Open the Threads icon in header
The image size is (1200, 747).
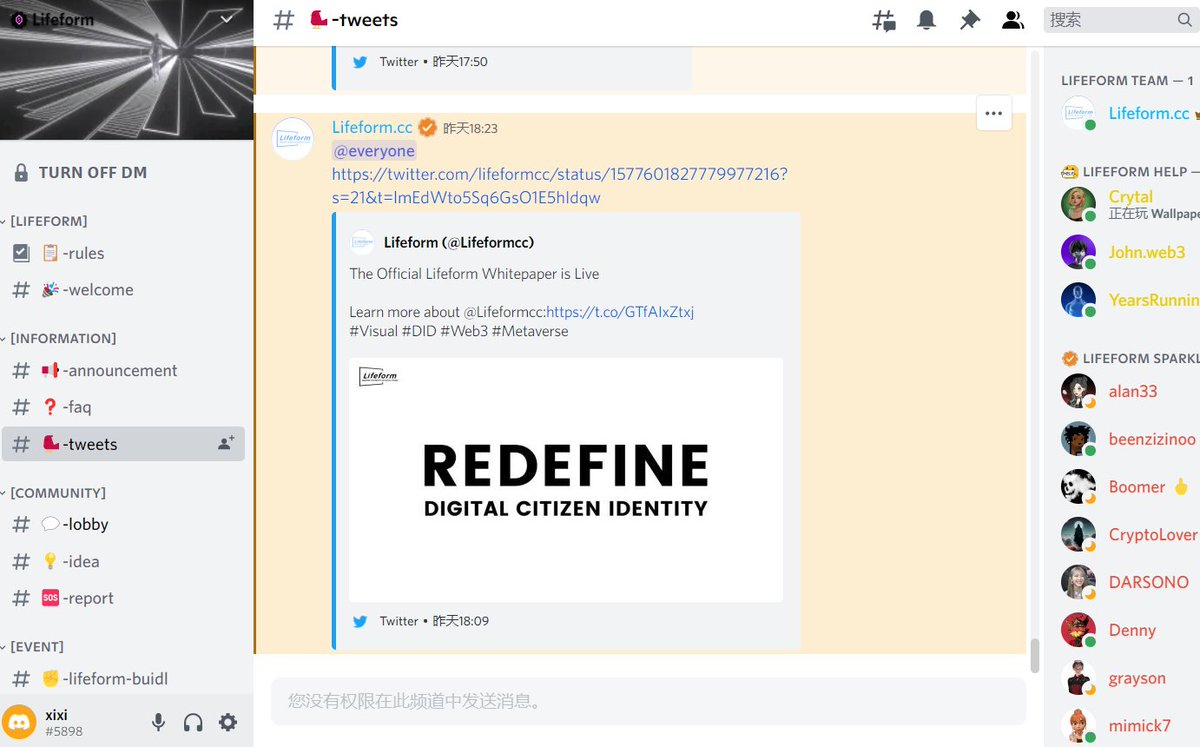(x=884, y=20)
